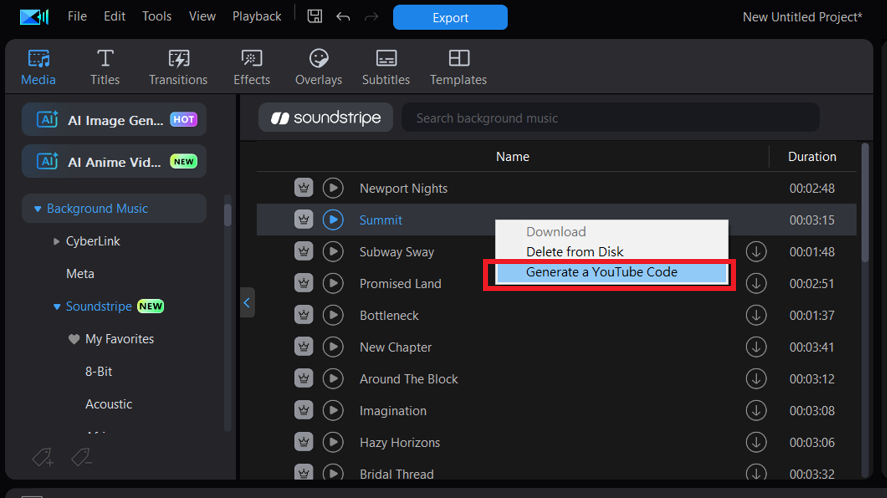Preview the Subway Sway track

click(333, 251)
